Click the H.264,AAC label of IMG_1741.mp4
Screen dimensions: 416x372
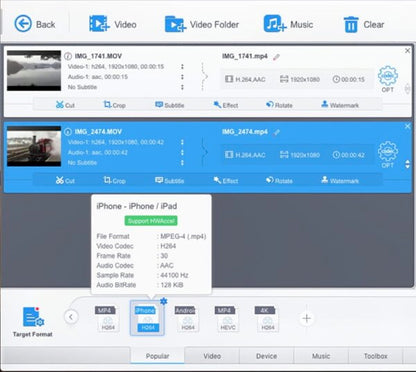245,79
